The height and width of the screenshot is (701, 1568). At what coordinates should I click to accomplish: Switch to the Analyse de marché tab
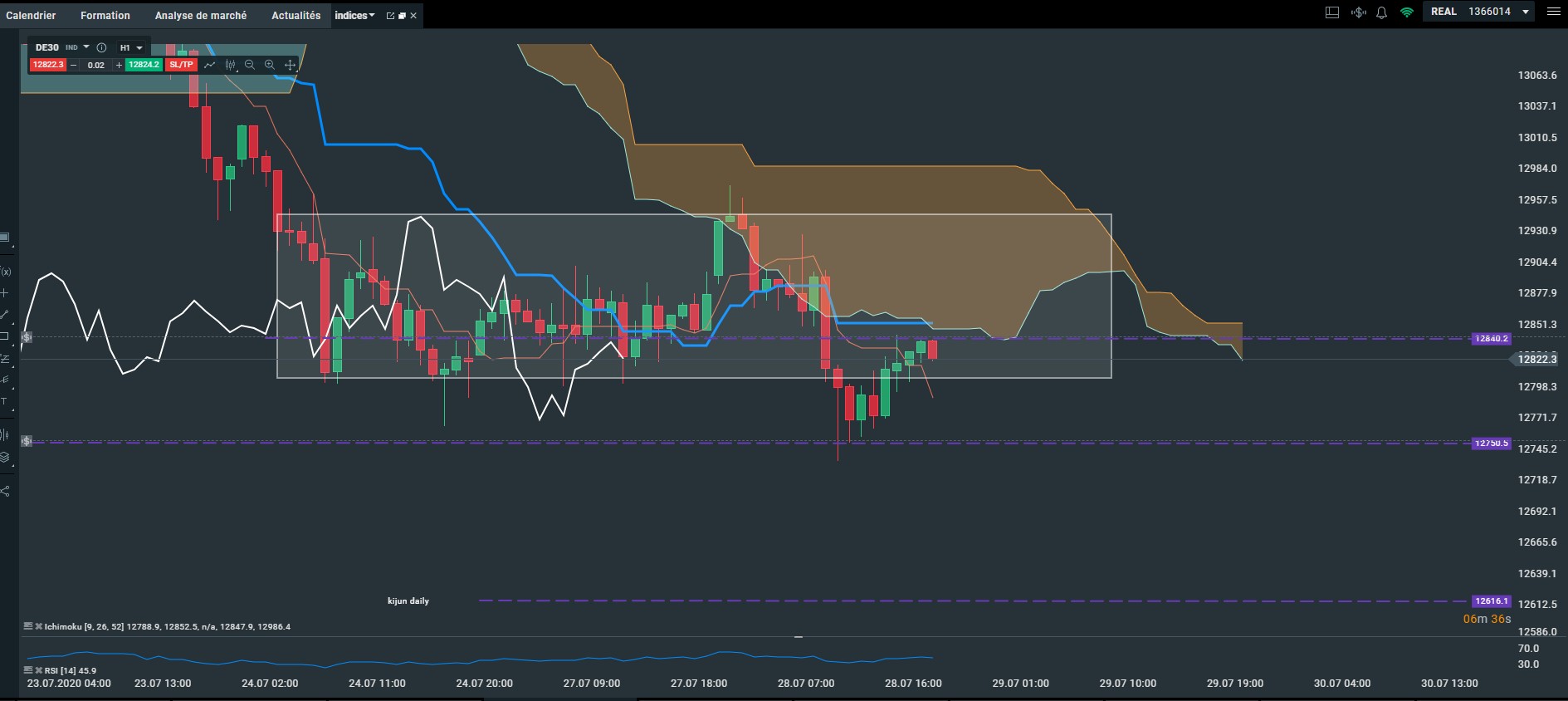pyautogui.click(x=201, y=16)
